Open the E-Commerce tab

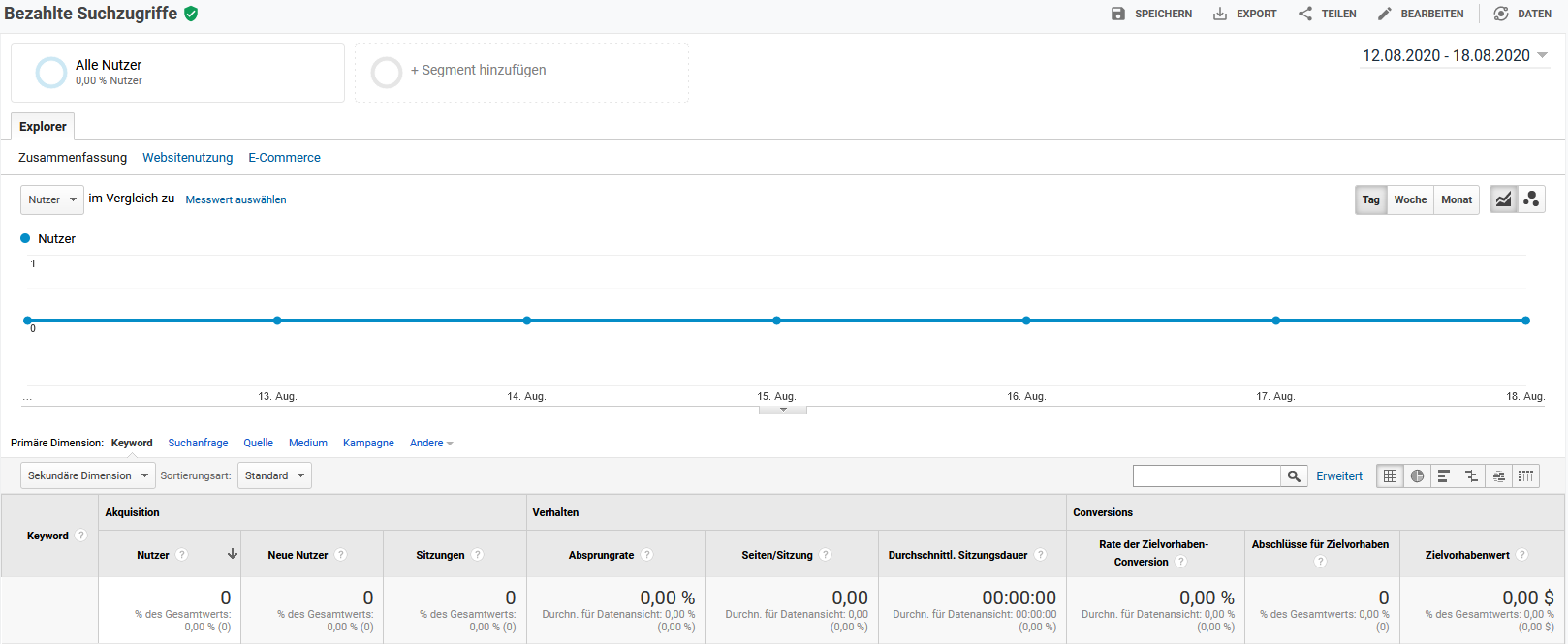[x=284, y=158]
